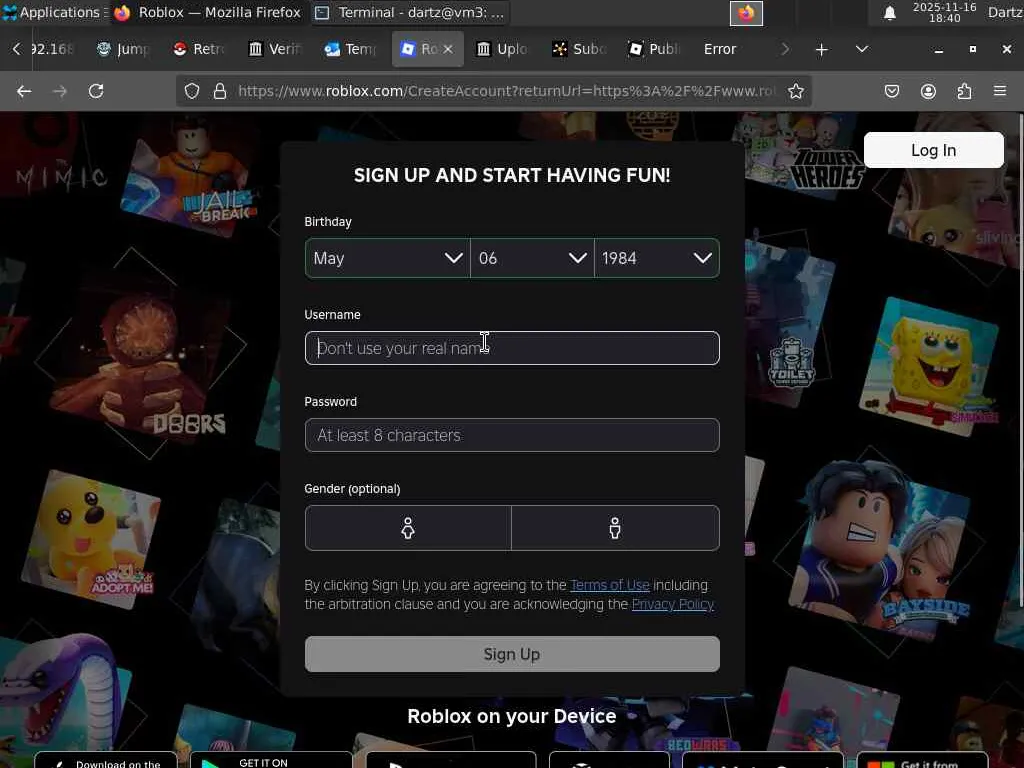Viewport: 1024px width, 768px height.
Task: Open the Terms of Use link
Action: click(x=609, y=585)
